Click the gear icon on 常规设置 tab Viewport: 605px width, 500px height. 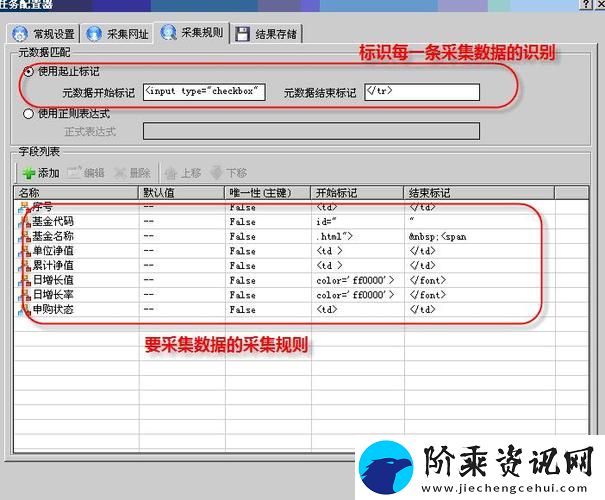coord(20,34)
